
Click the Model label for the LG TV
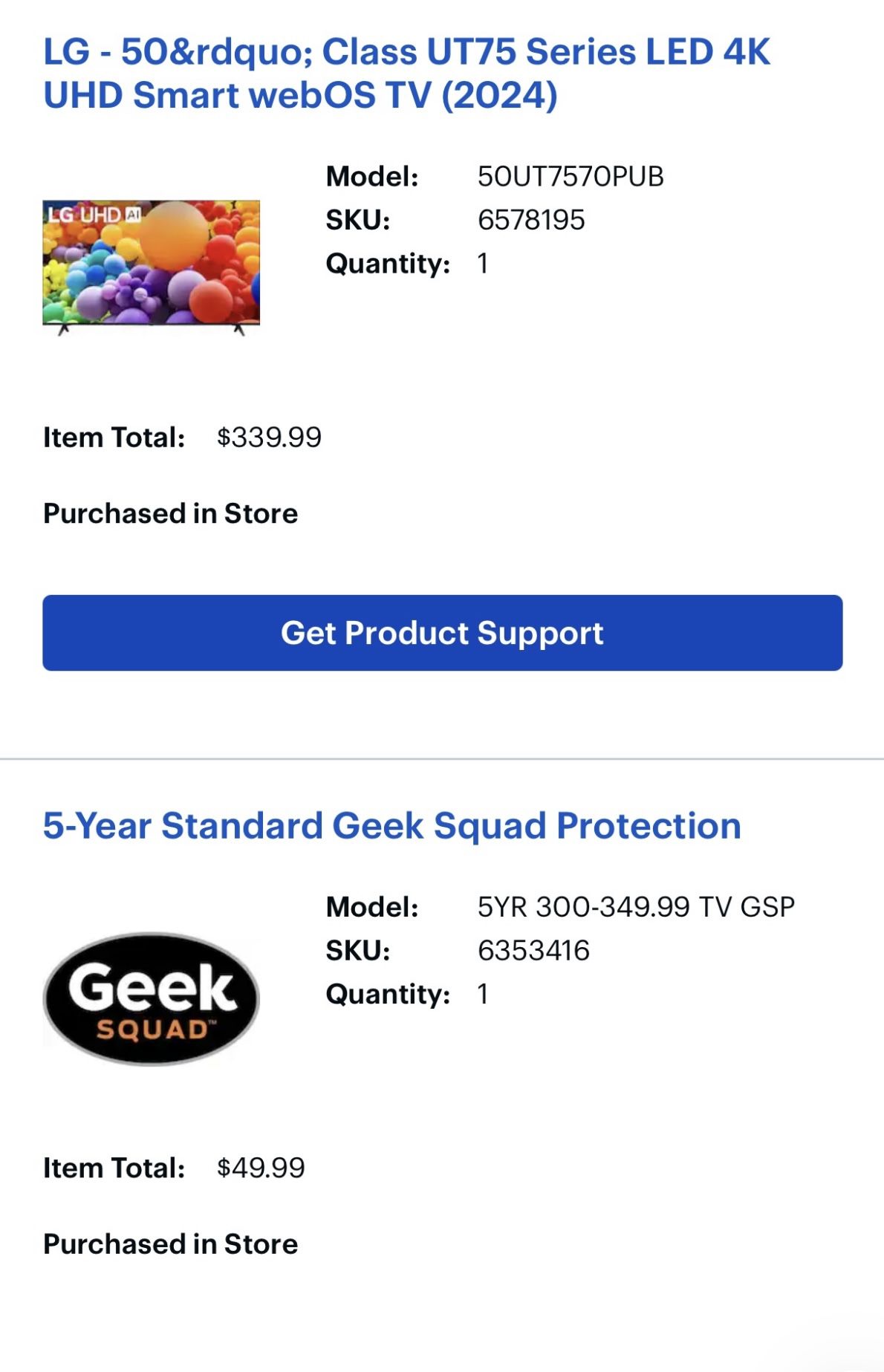pyautogui.click(x=373, y=176)
